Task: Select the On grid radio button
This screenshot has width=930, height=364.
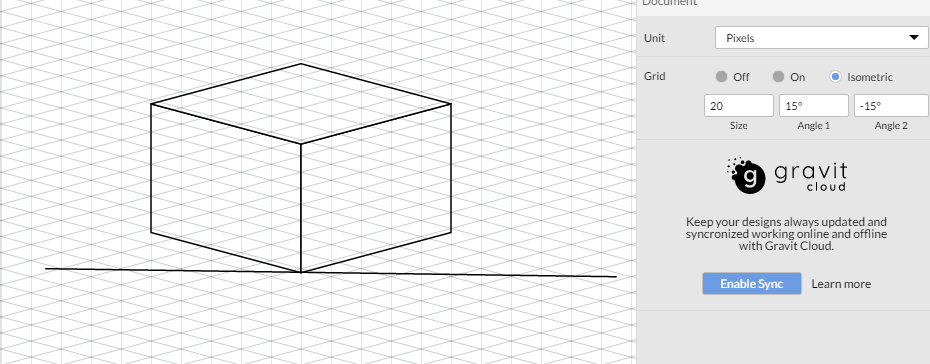Action: tap(778, 76)
